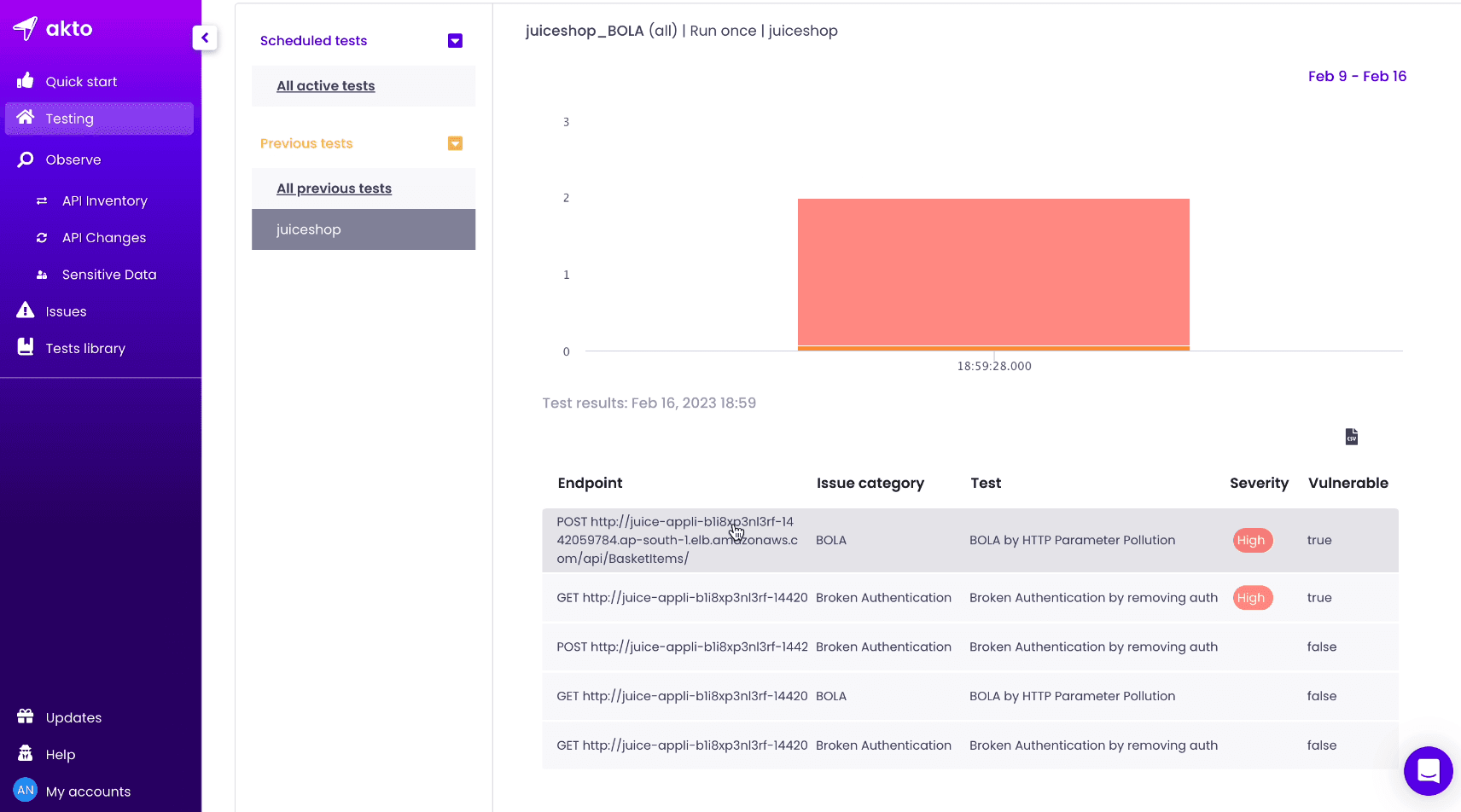Open Sensitive Data page
This screenshot has width=1461, height=812.
tap(109, 275)
